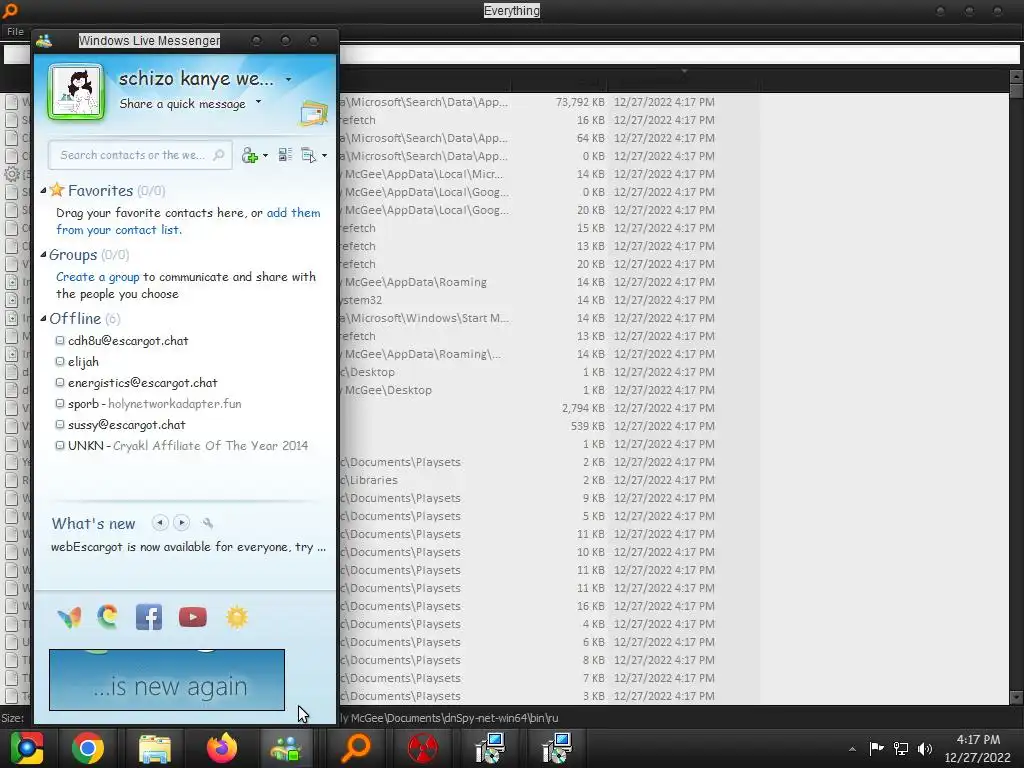This screenshot has height=768, width=1024.
Task: Open Firefox from the taskbar
Action: coord(222,748)
